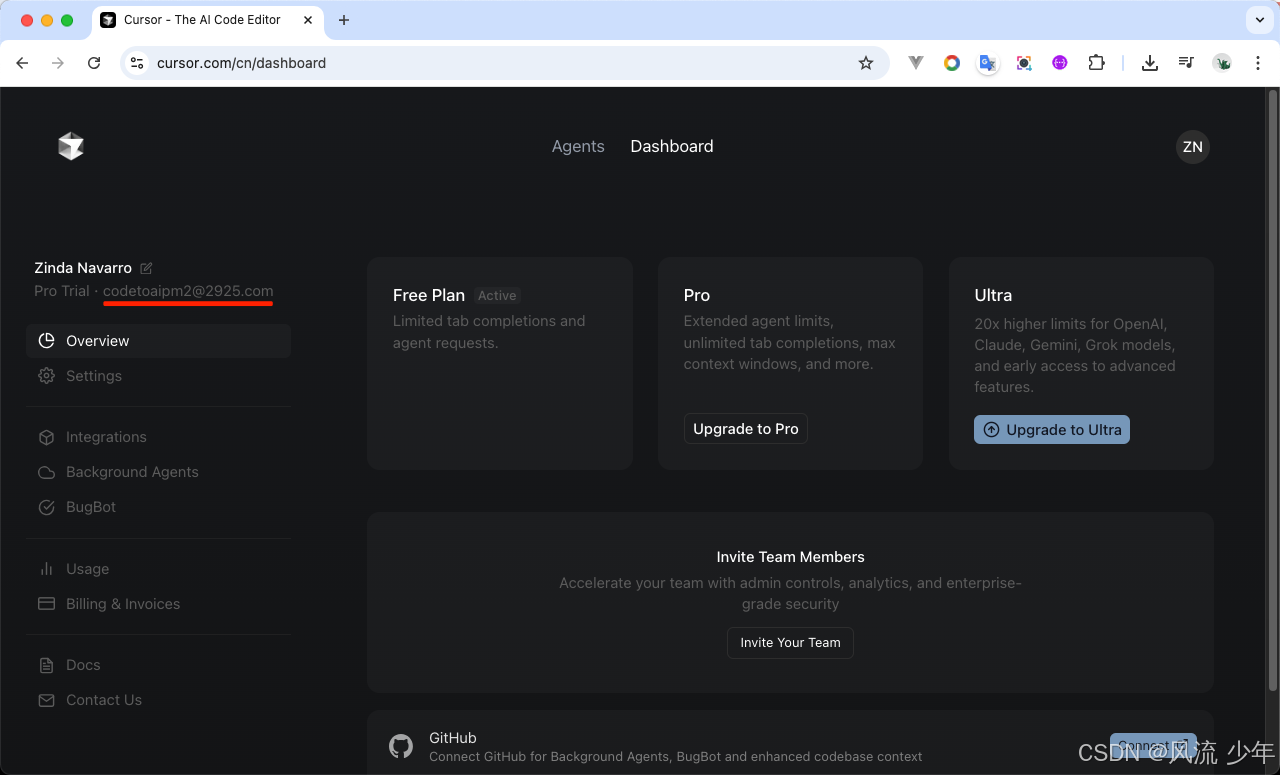Select the Cursor - The AI Code Editor tab
Screen dimensions: 1280x775
coord(208,20)
